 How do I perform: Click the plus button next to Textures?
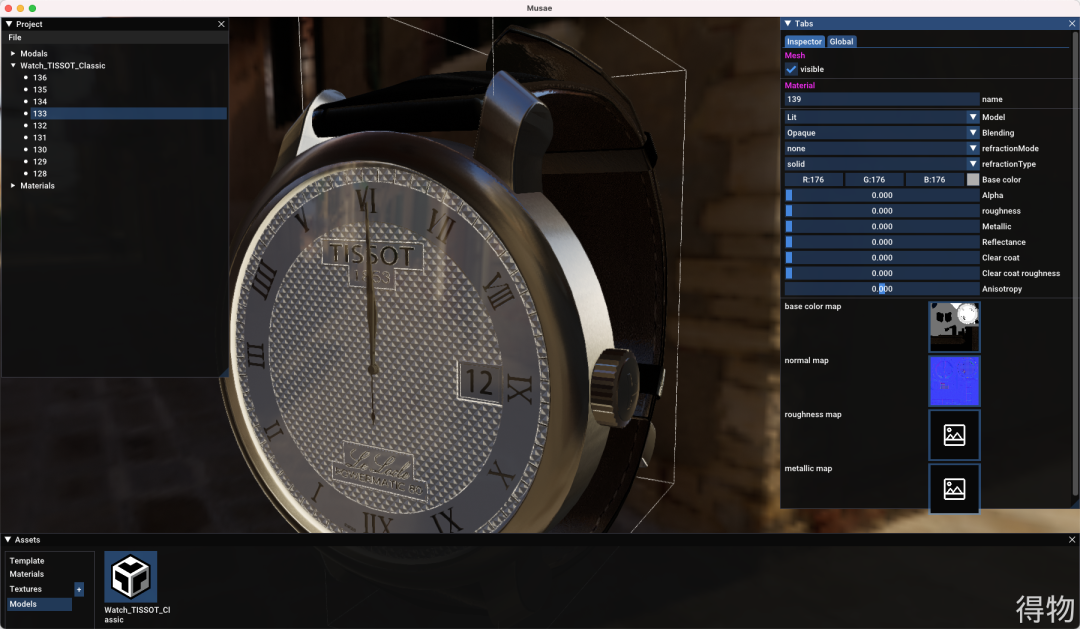tap(79, 589)
